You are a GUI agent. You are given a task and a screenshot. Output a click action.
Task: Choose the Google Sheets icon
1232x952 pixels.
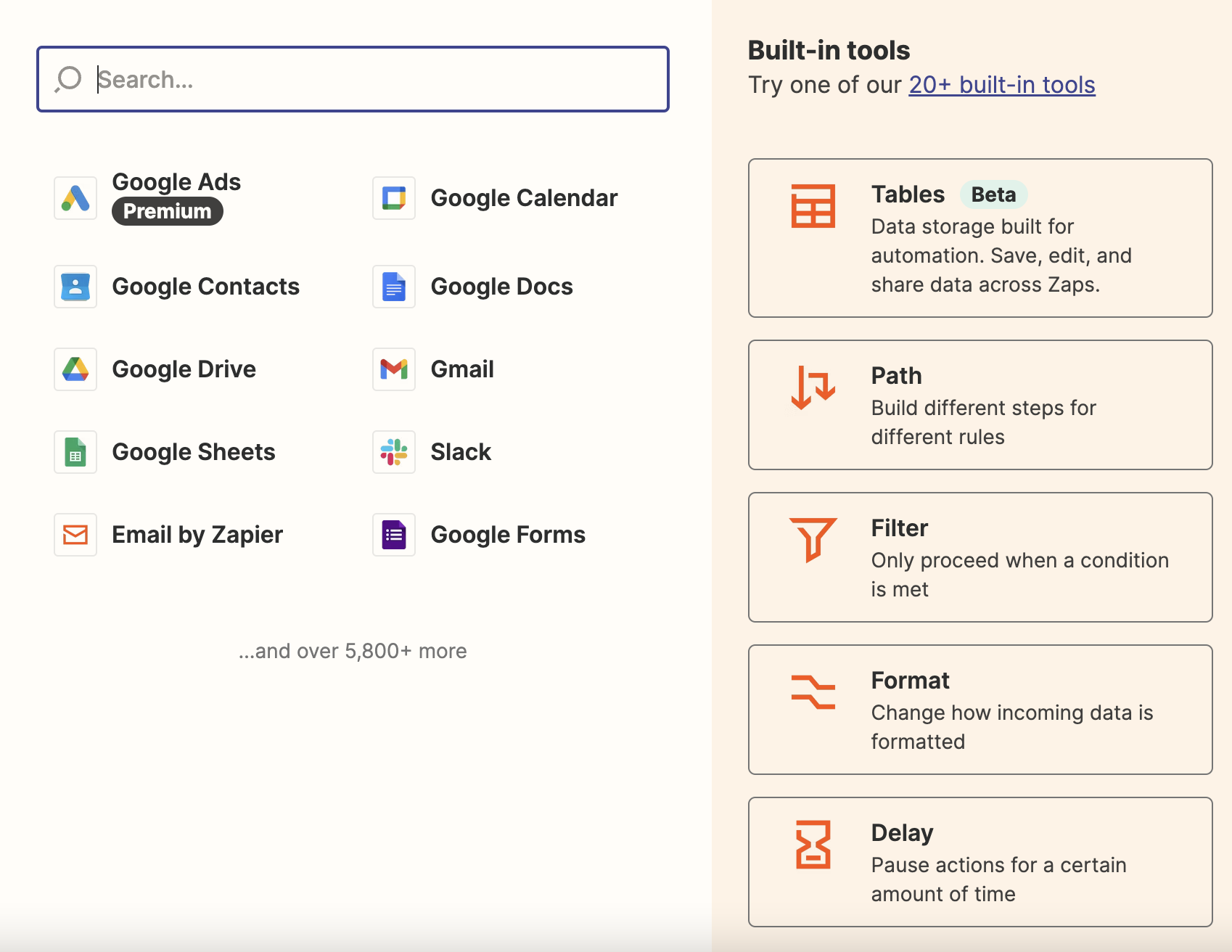75,452
